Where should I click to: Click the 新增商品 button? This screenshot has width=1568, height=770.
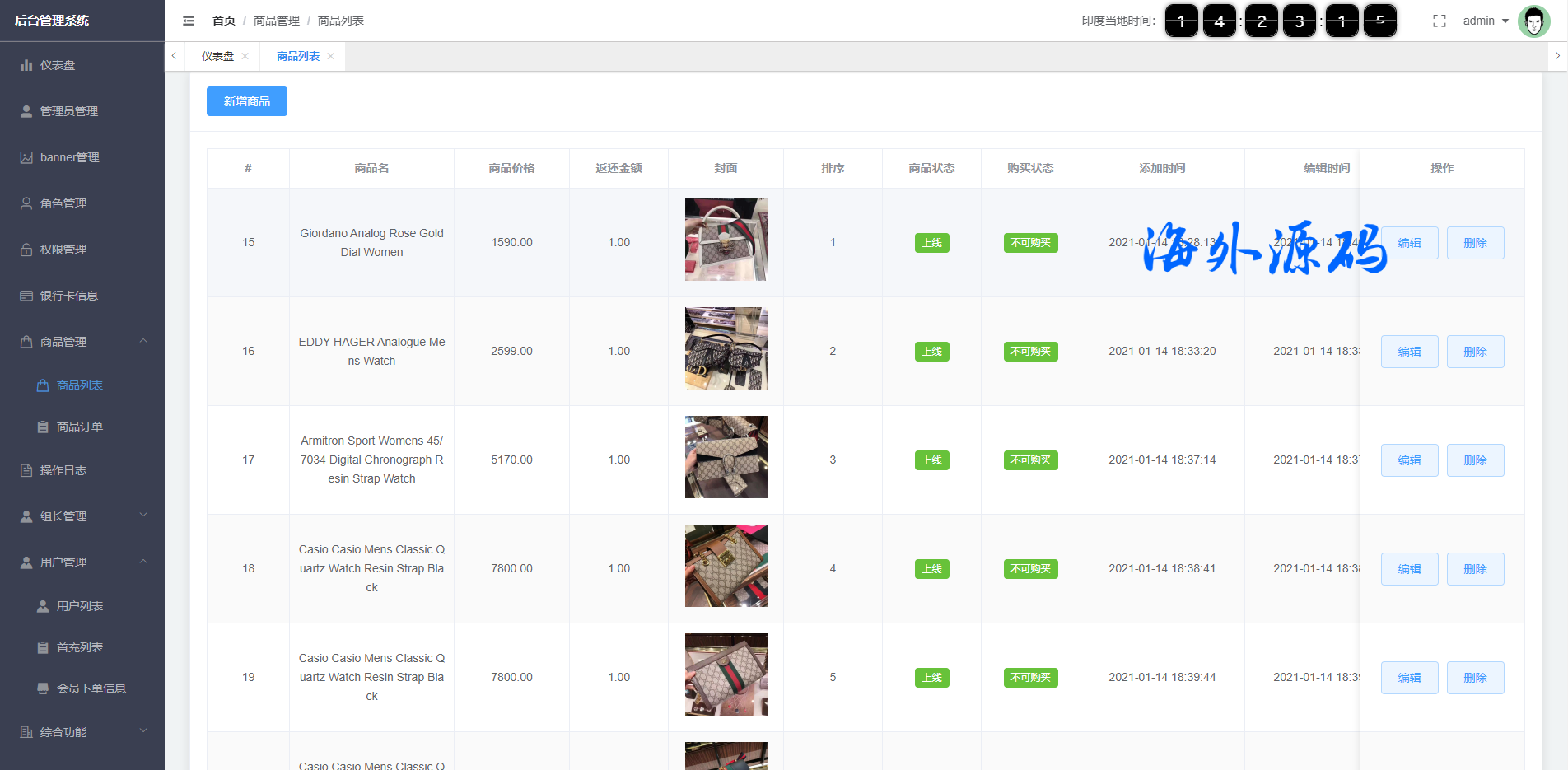point(246,101)
